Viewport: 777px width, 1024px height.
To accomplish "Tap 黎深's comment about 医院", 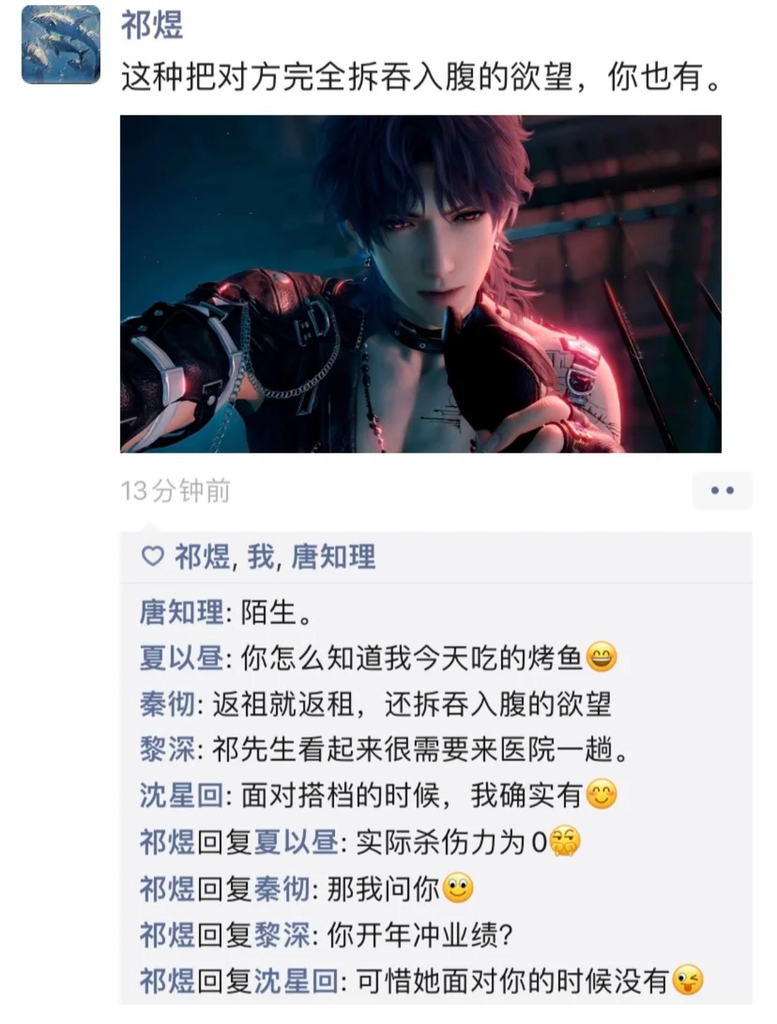I will coord(420,750).
